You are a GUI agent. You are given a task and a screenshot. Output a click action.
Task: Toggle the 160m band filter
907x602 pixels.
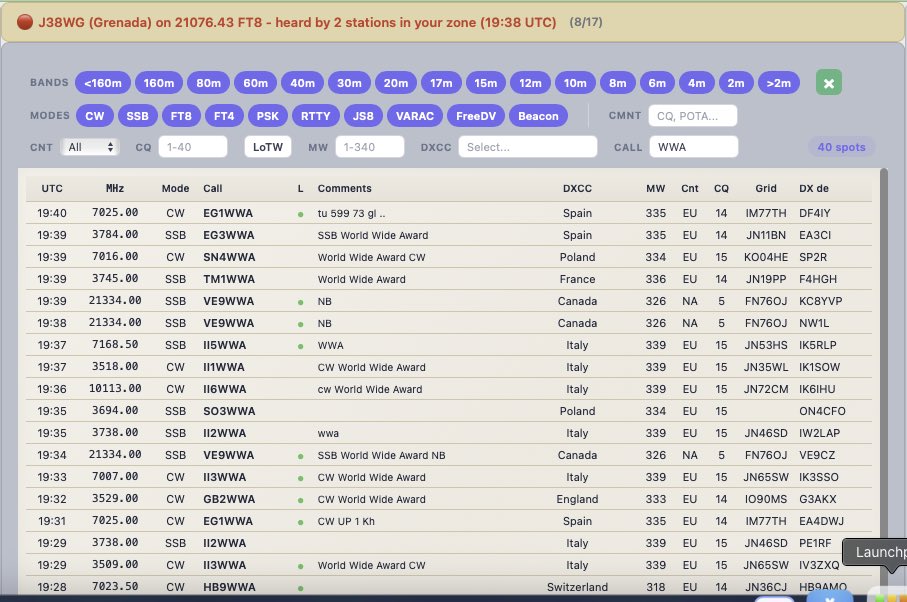coord(159,83)
